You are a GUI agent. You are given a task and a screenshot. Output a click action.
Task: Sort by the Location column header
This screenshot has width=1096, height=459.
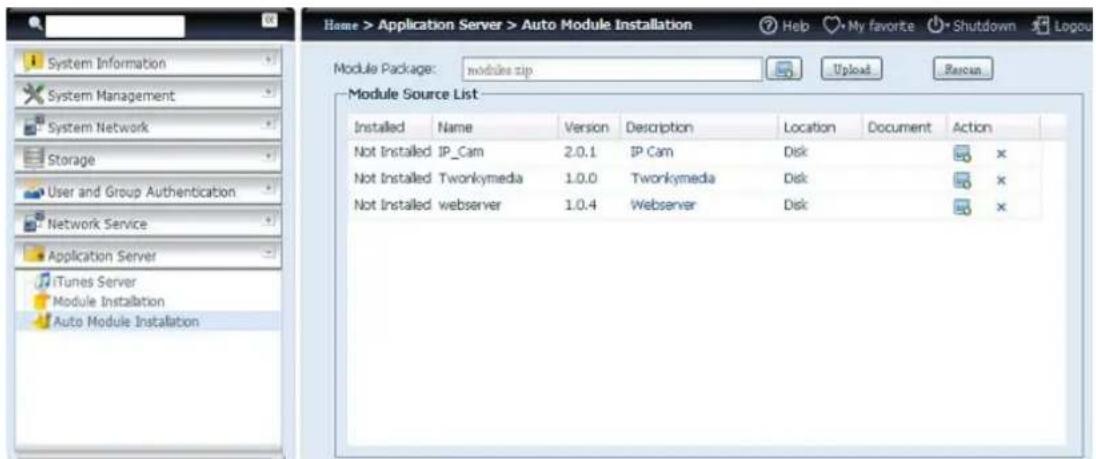coord(809,128)
